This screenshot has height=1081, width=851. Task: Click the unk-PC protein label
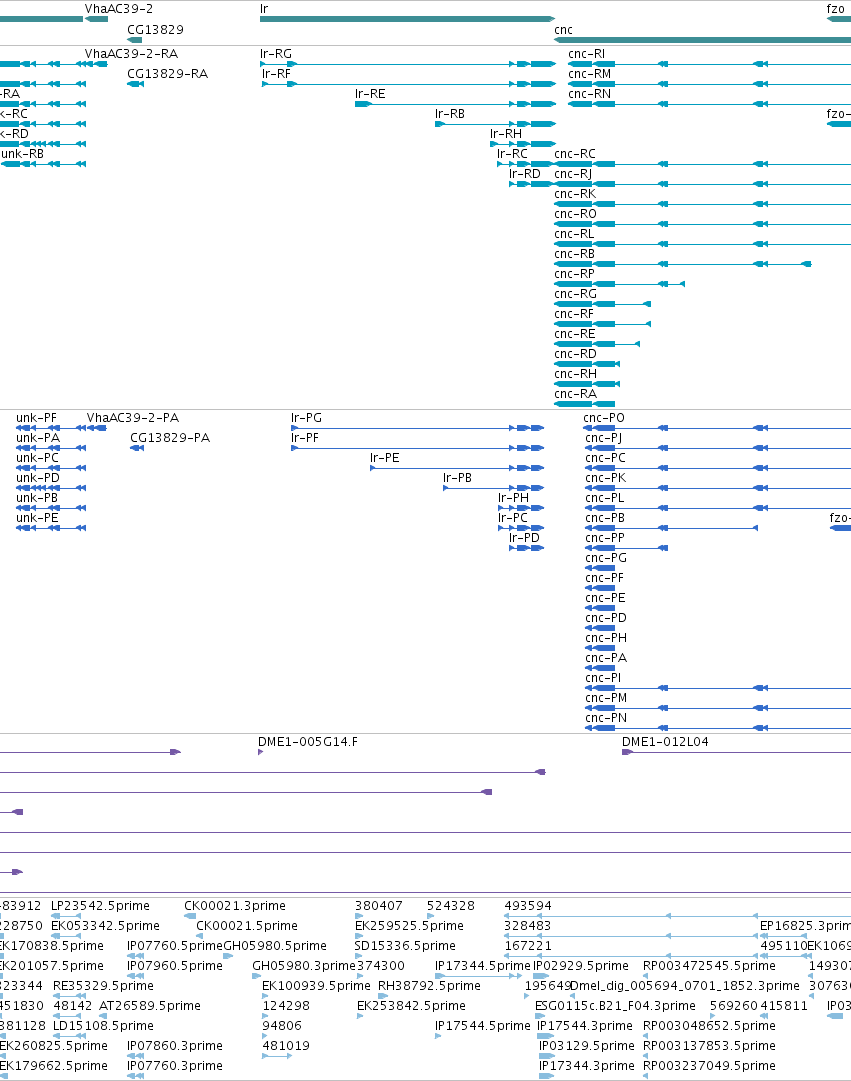[37, 458]
